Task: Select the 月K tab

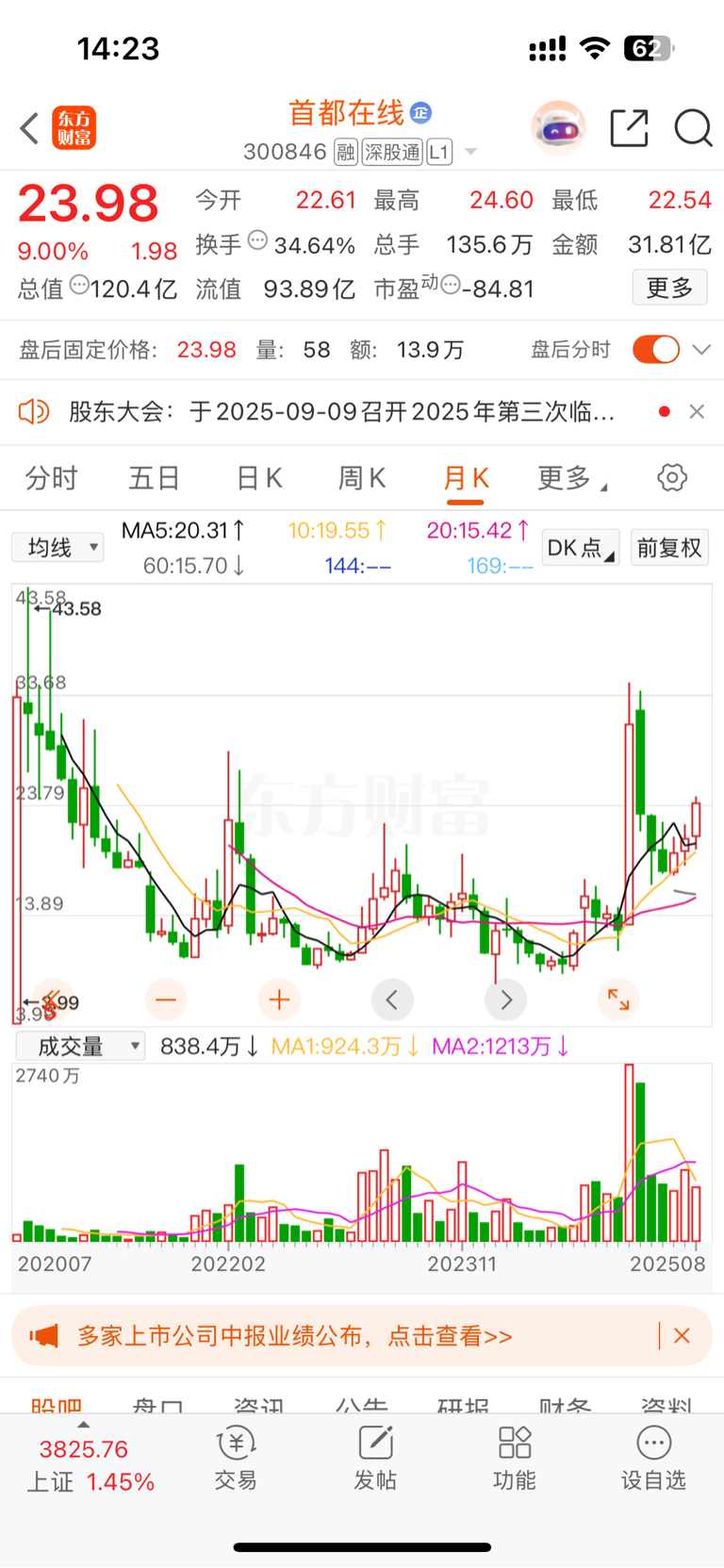Action: tap(466, 478)
